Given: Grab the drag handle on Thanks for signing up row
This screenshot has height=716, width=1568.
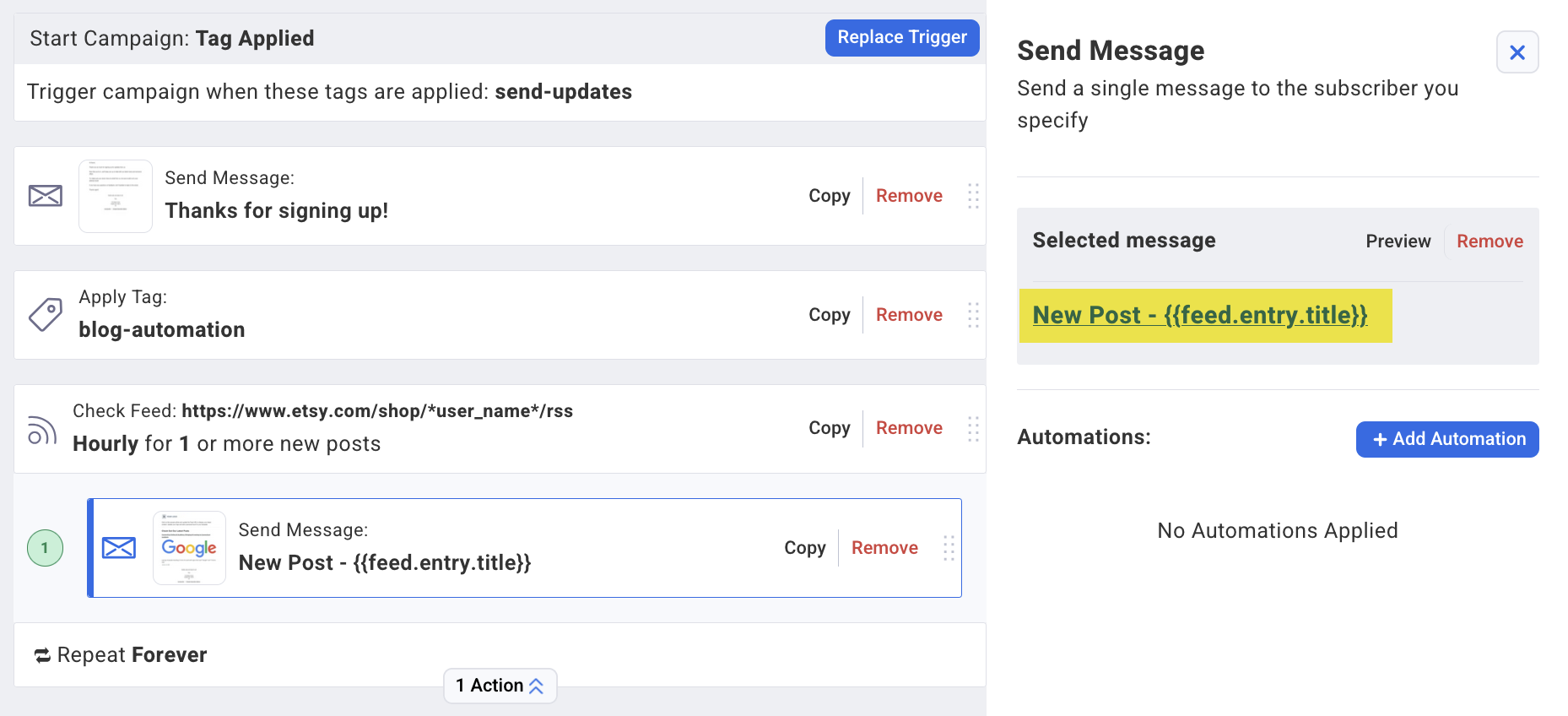Looking at the screenshot, I should [x=973, y=196].
